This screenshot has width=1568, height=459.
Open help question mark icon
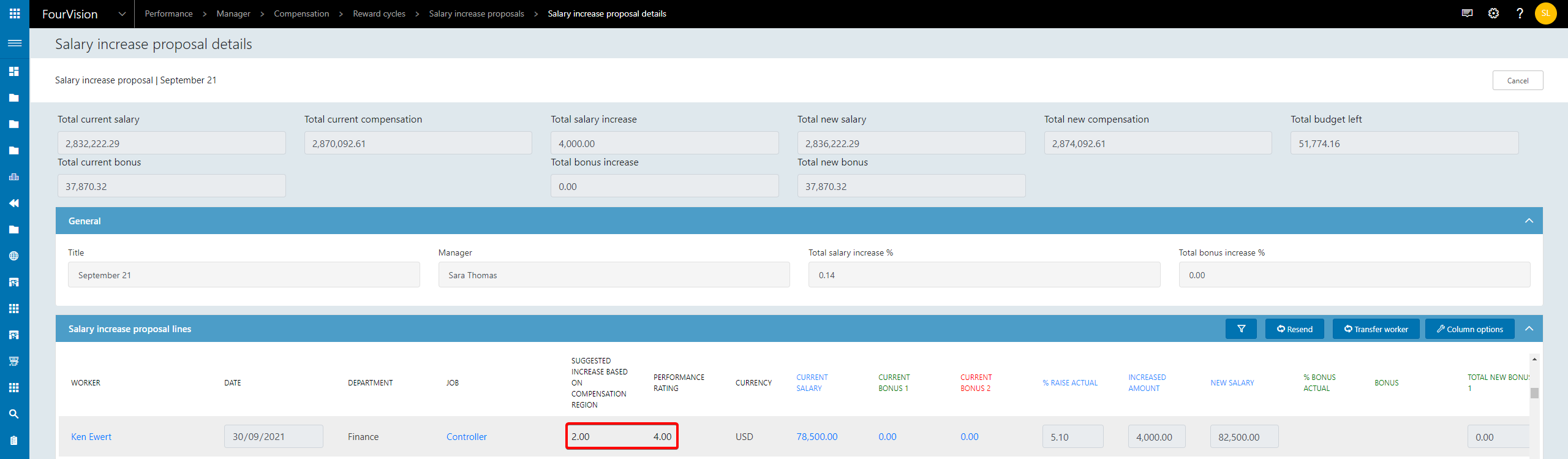click(x=1520, y=13)
